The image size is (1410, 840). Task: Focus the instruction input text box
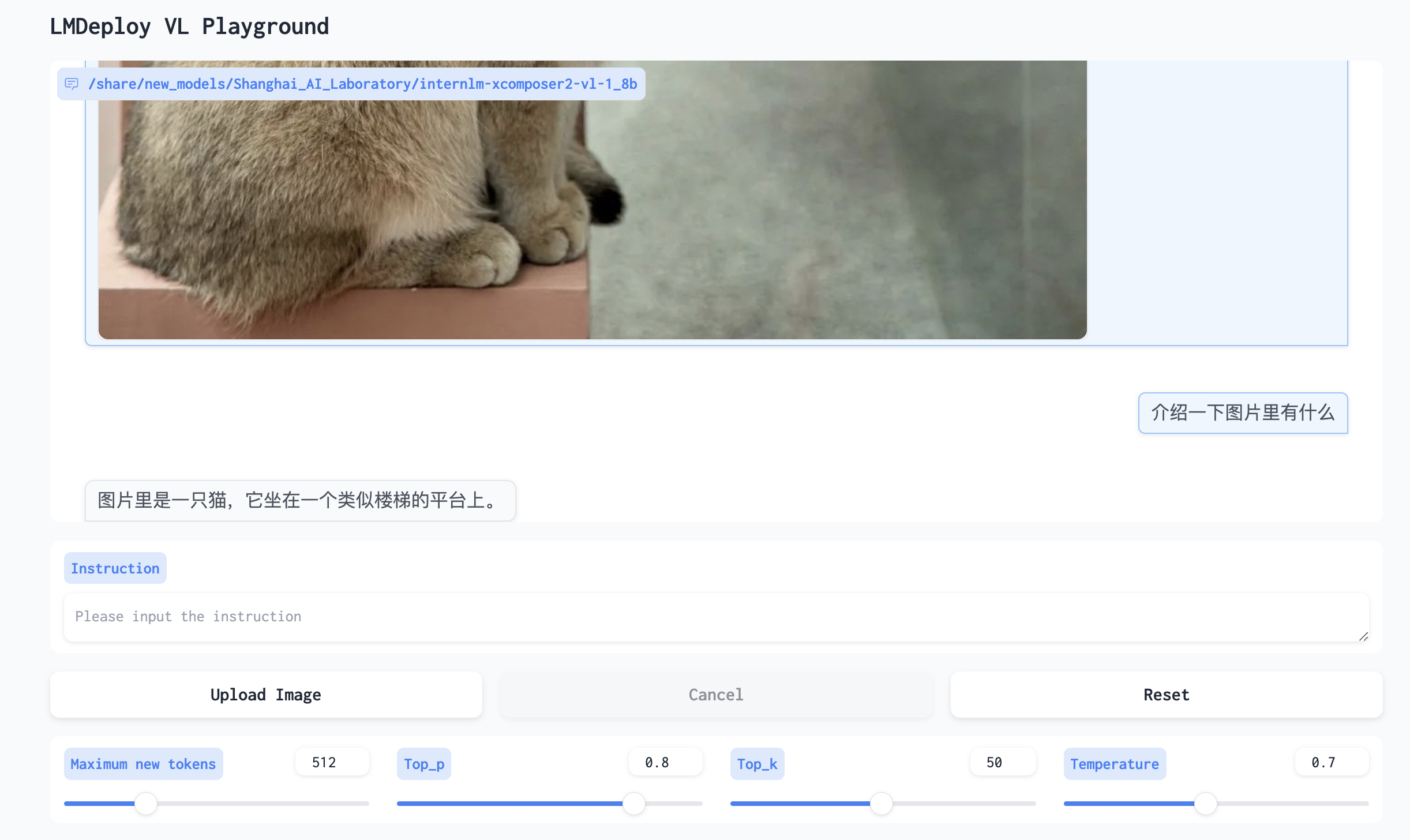click(x=715, y=617)
